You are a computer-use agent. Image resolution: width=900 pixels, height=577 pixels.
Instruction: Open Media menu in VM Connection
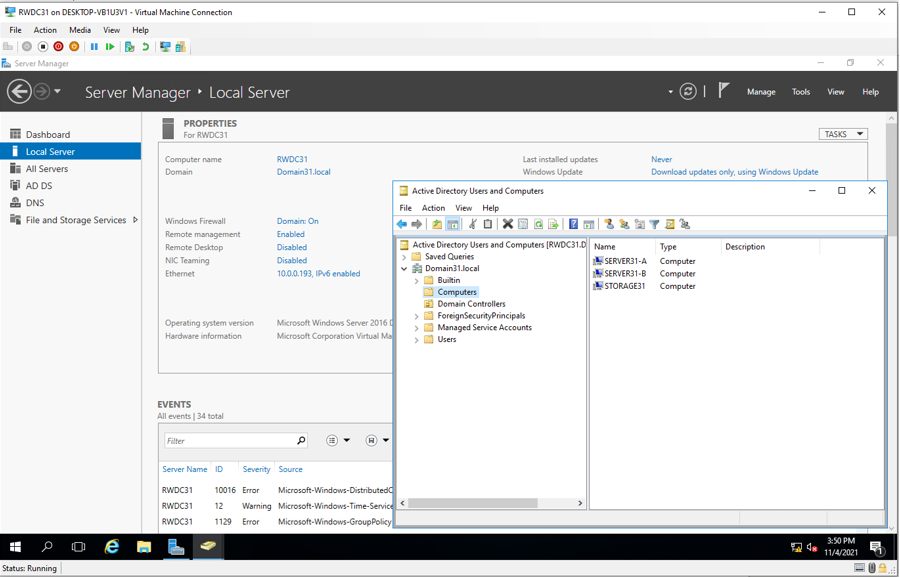[80, 30]
